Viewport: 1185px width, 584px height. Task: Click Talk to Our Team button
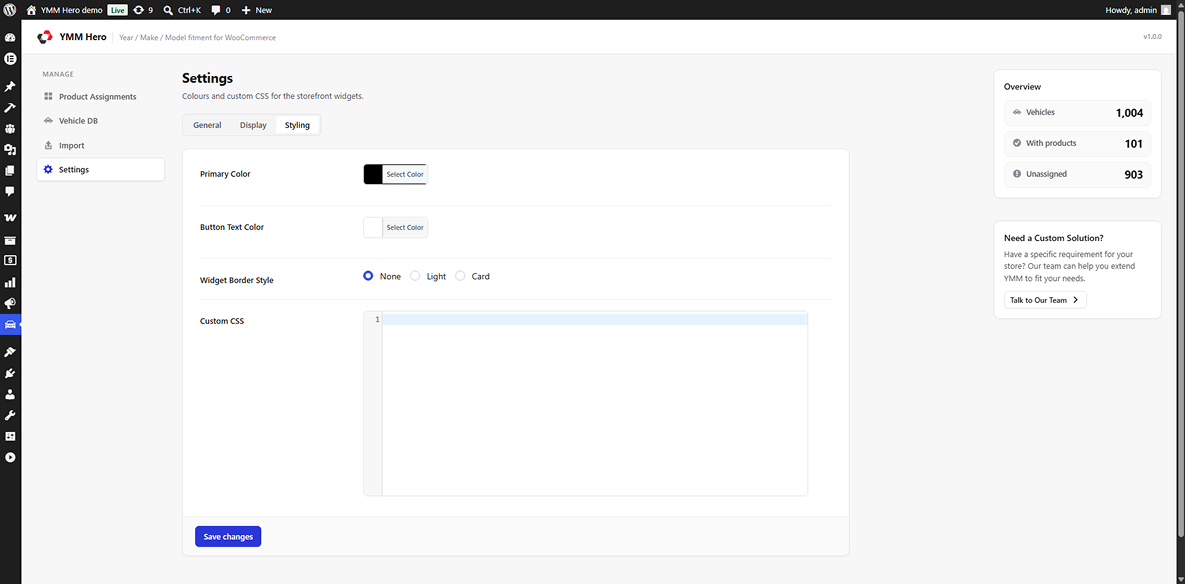(x=1045, y=300)
